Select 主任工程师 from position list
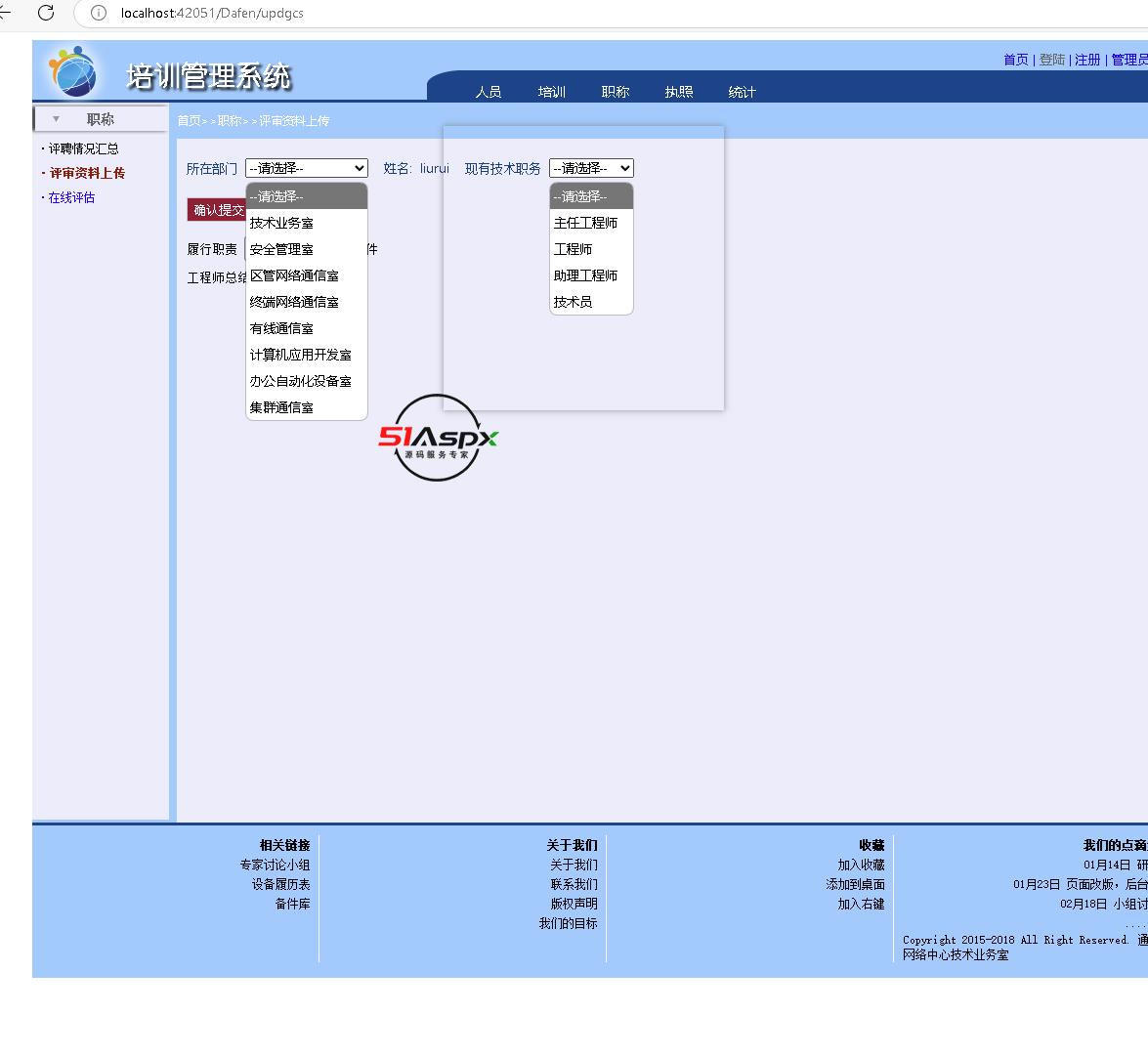The image size is (1148, 1056). (585, 223)
